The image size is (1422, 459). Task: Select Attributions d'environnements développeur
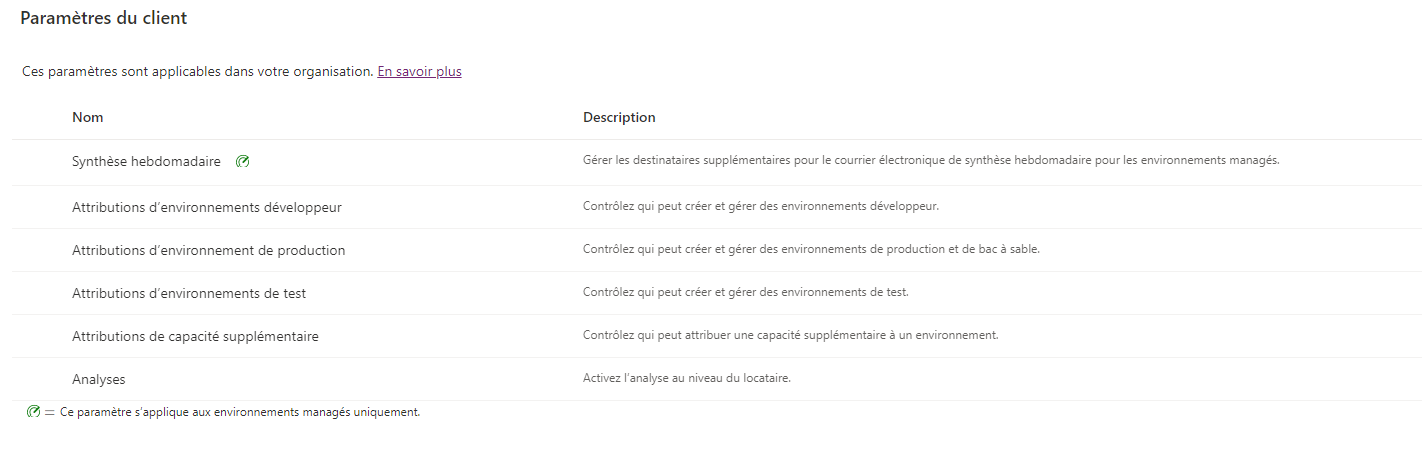(x=206, y=207)
